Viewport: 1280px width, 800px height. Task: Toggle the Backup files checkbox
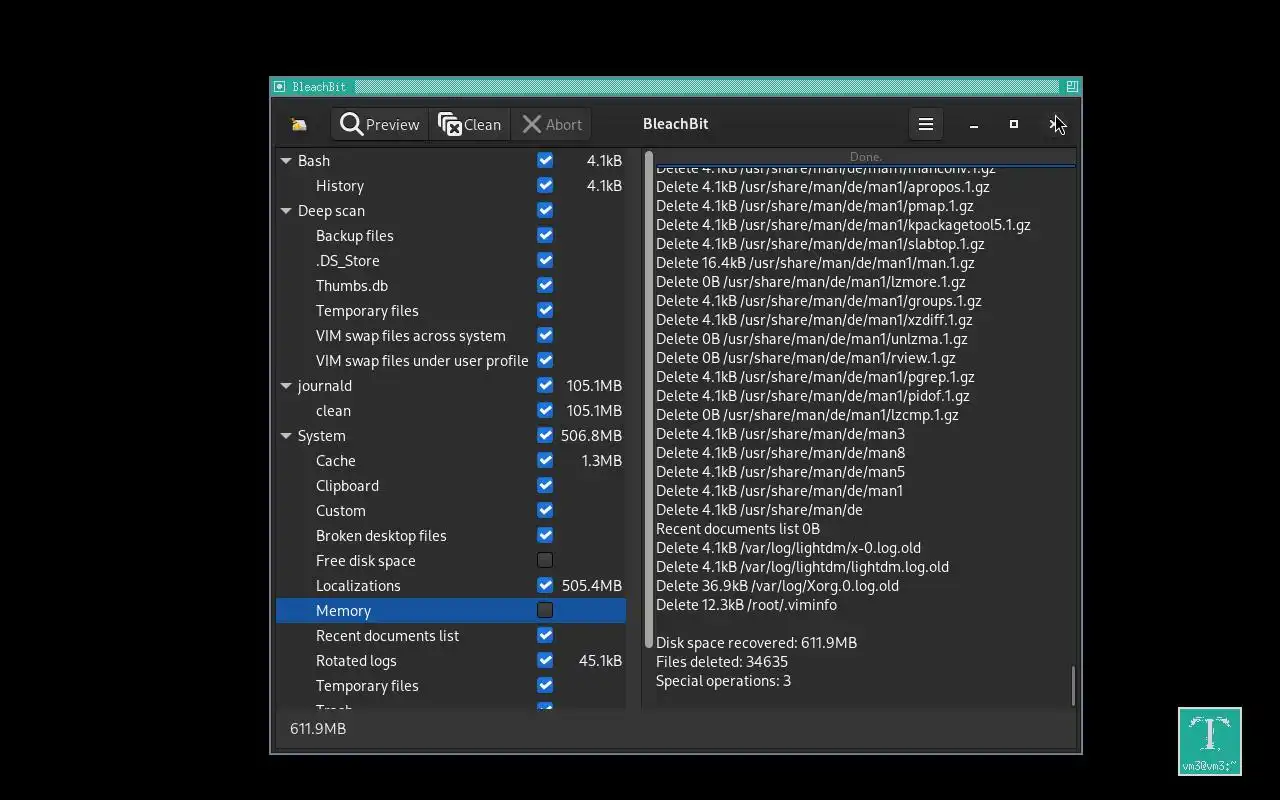[545, 235]
